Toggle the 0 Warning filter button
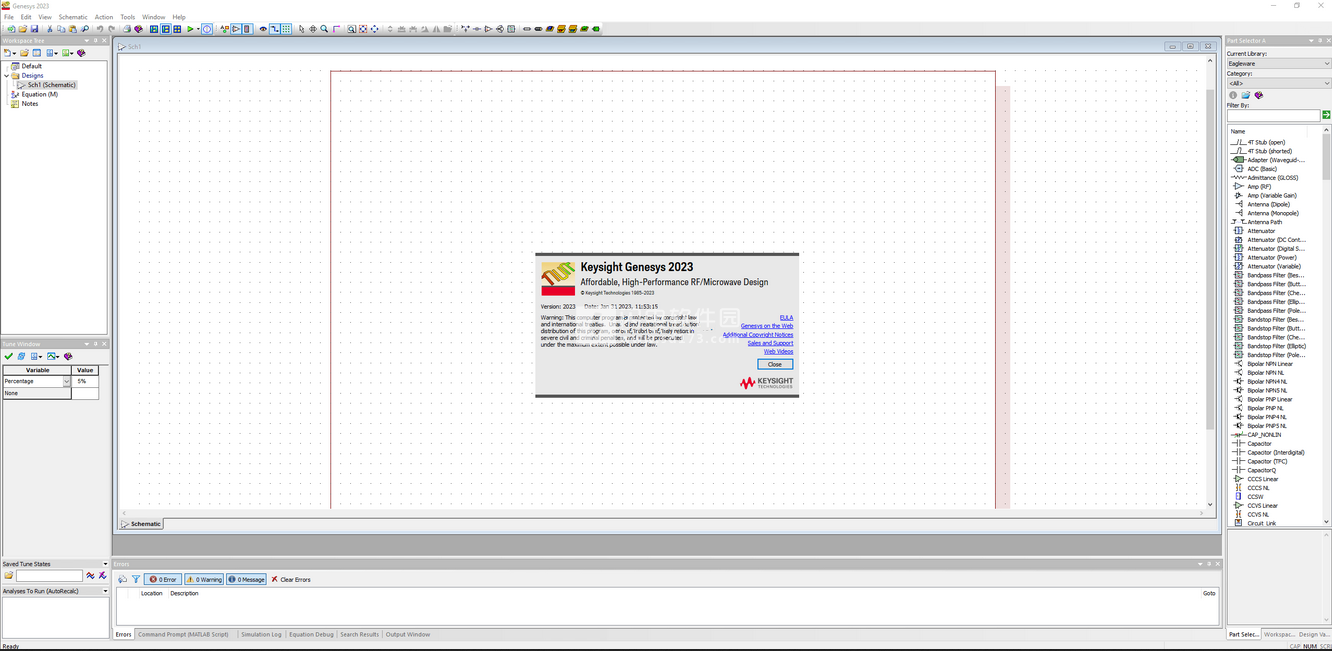1332x651 pixels. click(x=204, y=579)
